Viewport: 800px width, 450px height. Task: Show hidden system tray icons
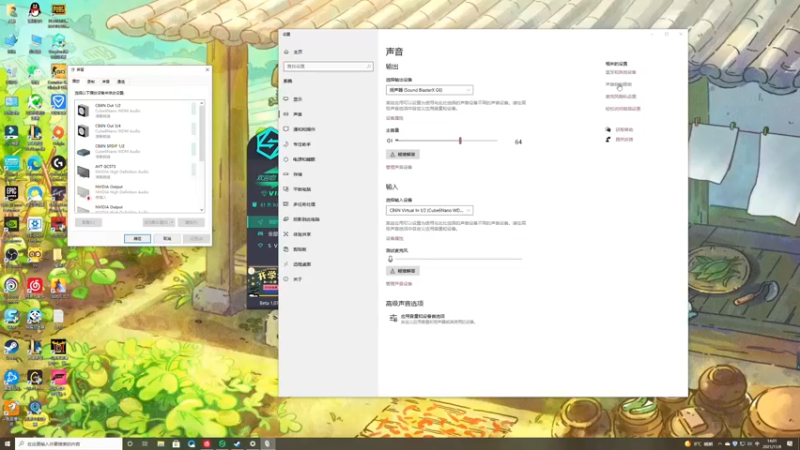tap(720, 444)
